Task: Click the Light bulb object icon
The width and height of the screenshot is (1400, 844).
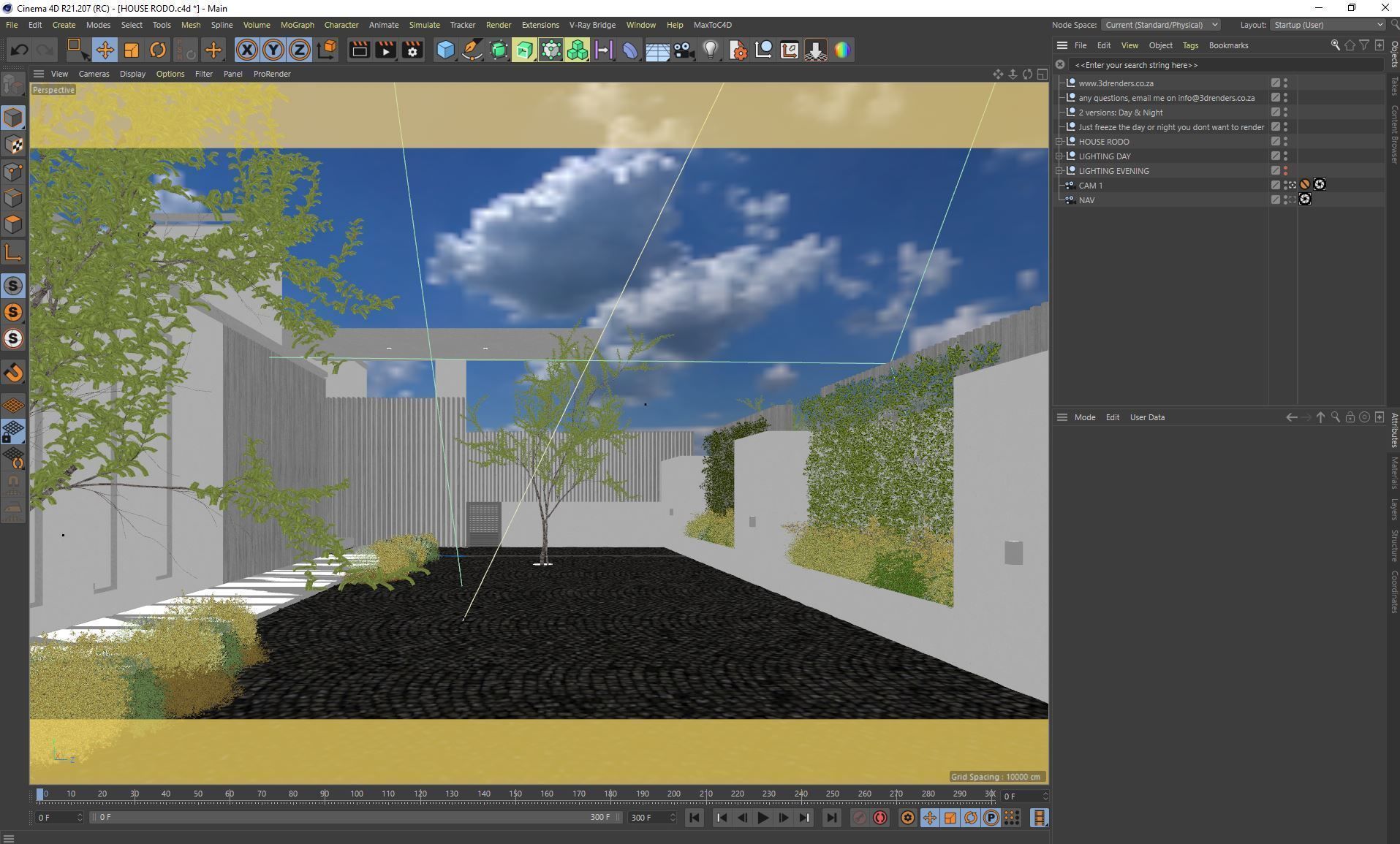Action: click(710, 50)
